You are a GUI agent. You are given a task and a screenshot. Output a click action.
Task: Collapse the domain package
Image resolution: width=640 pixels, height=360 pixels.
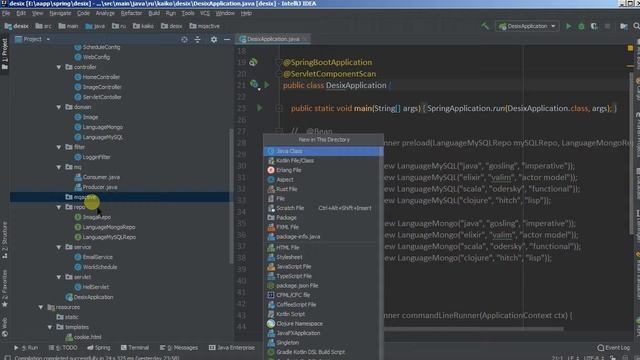click(x=59, y=107)
